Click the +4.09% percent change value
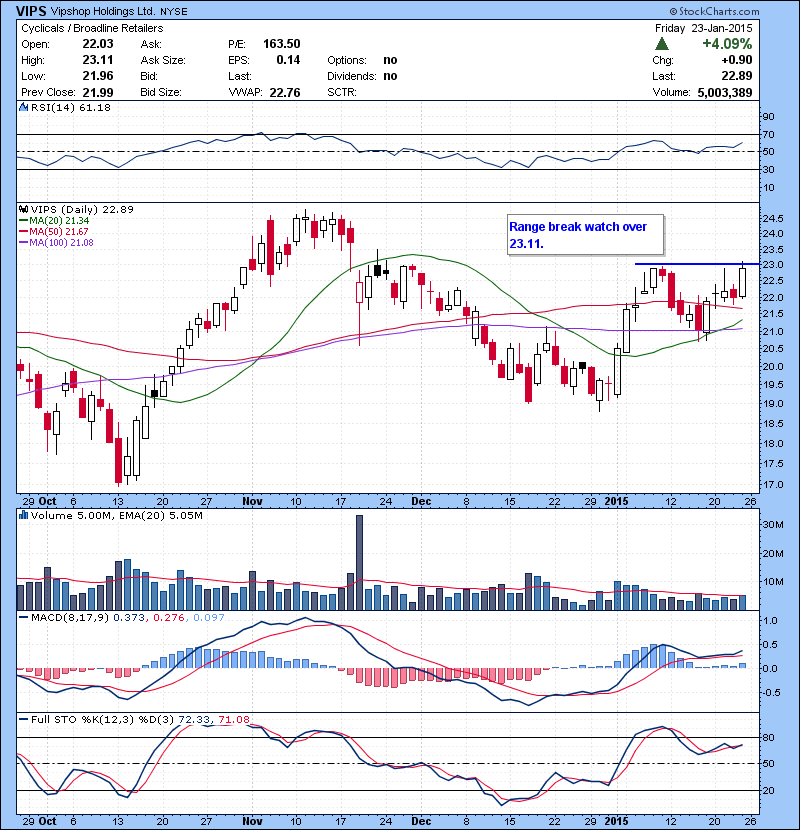This screenshot has width=800, height=830. tap(727, 43)
